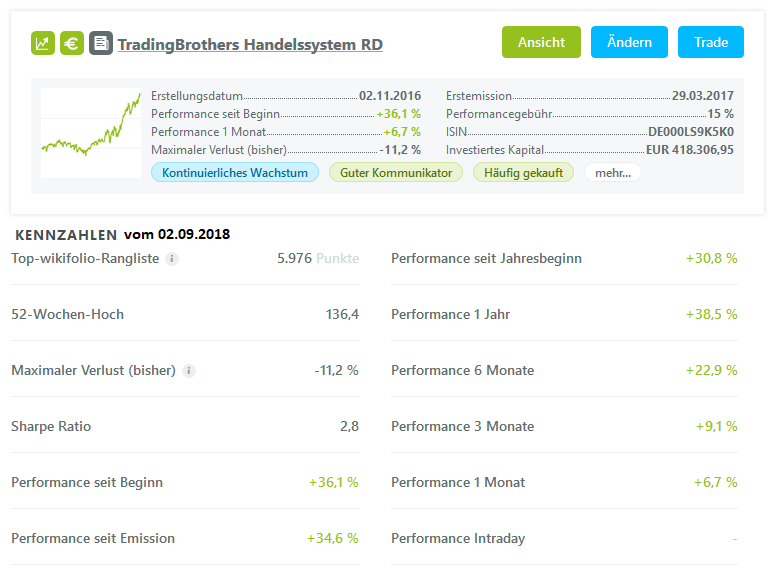Click the +34,6 % value

tap(333, 538)
